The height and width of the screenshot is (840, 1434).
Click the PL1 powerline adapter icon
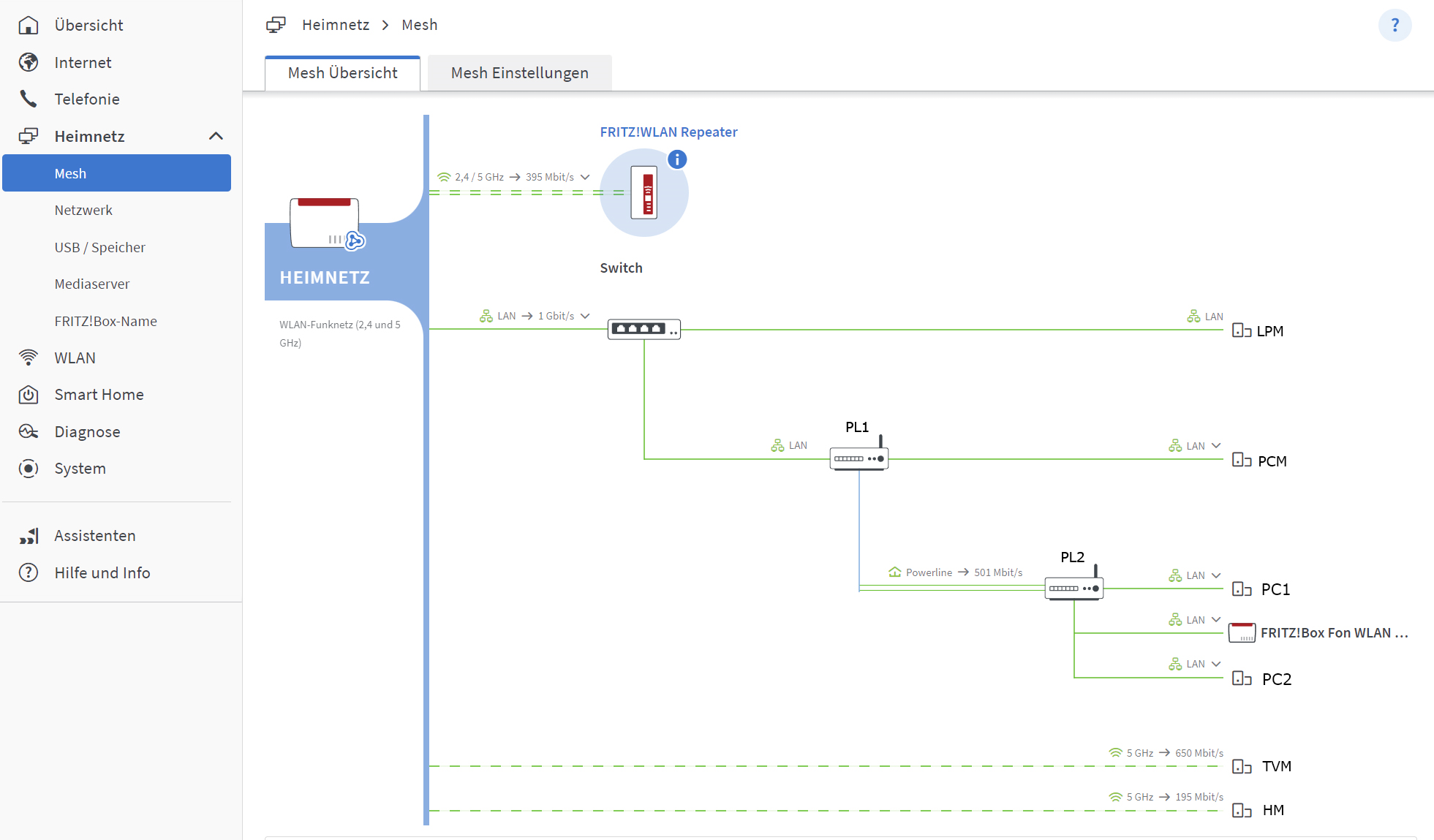(x=858, y=458)
